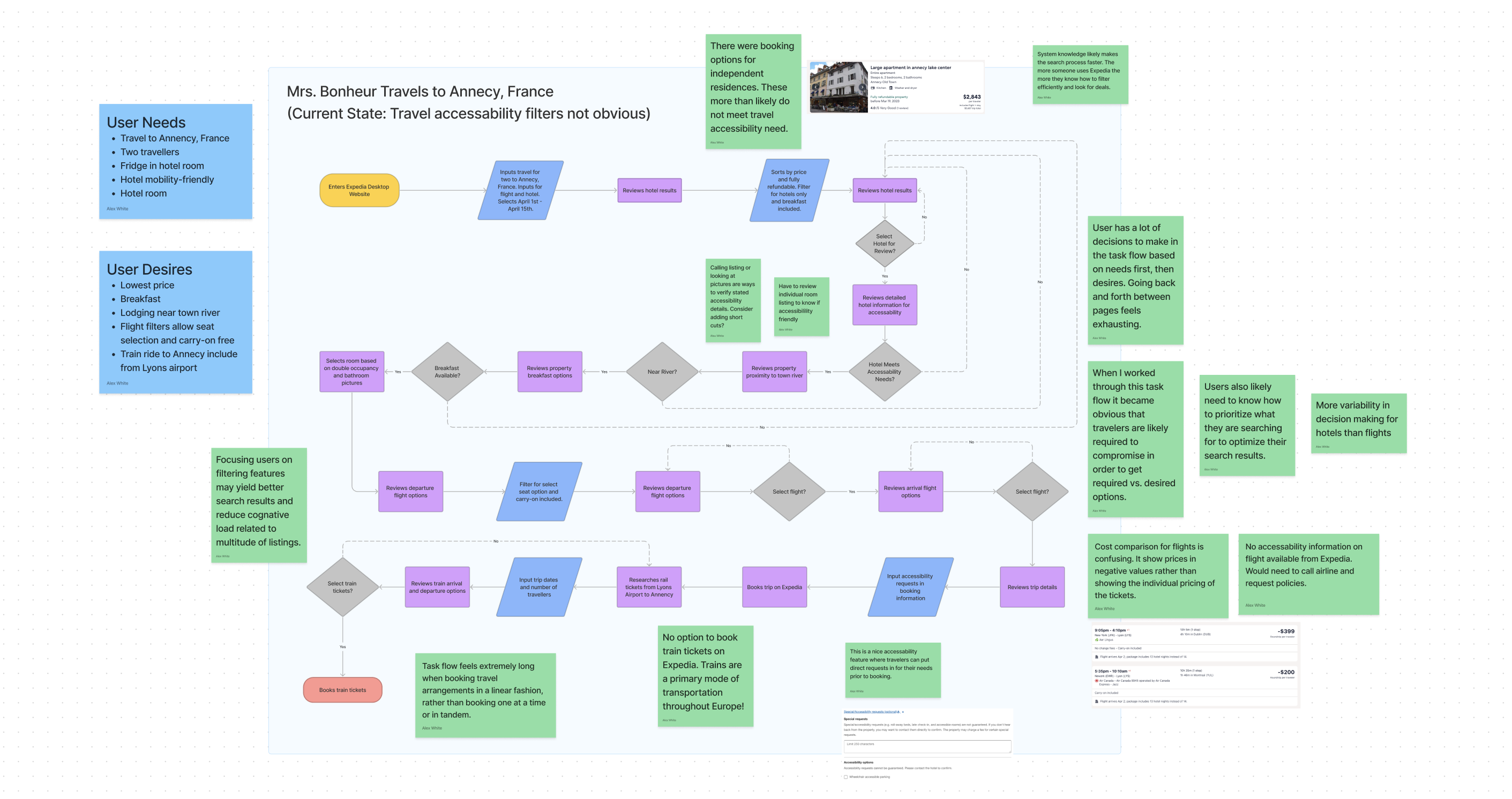Select the blue 'User Needs' sticky note
Screen dimensions: 1512x799
pyautogui.click(x=176, y=161)
